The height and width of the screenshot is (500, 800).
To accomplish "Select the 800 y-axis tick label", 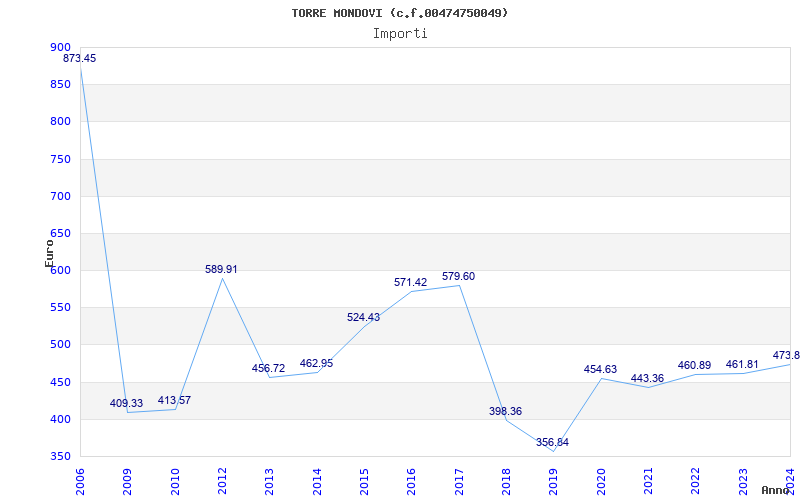I will coord(60,121).
